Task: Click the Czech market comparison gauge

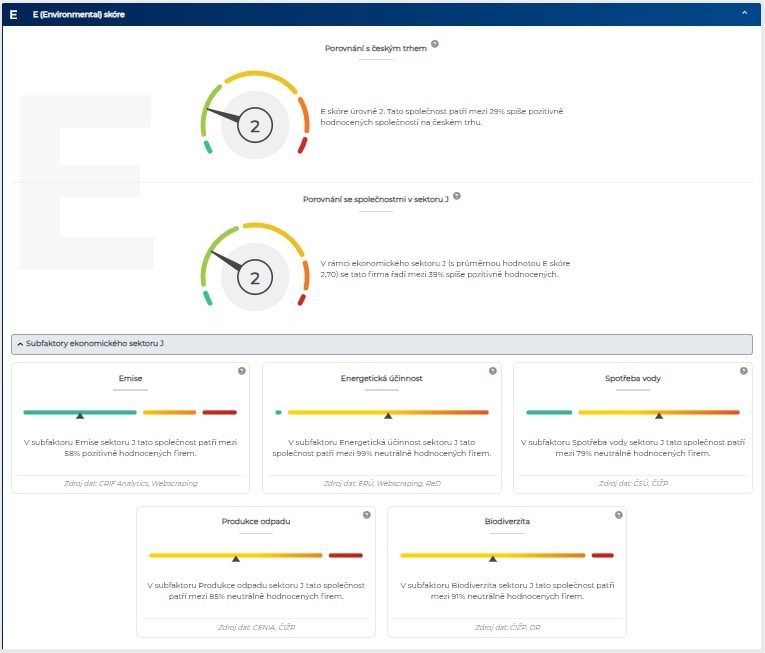Action: pos(255,115)
